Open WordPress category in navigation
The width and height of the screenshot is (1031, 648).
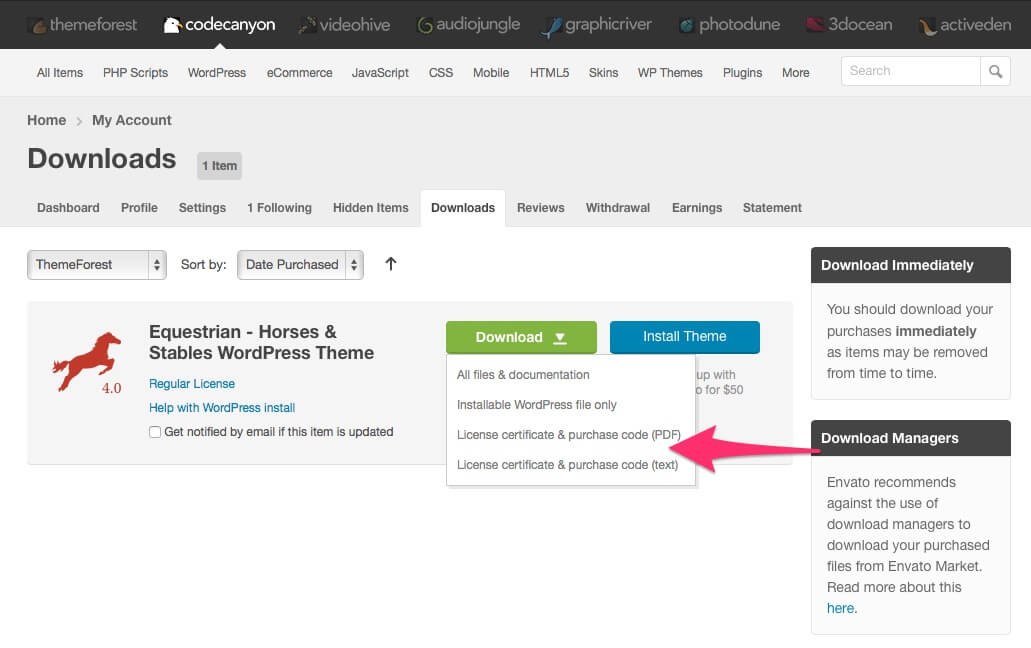coord(217,73)
